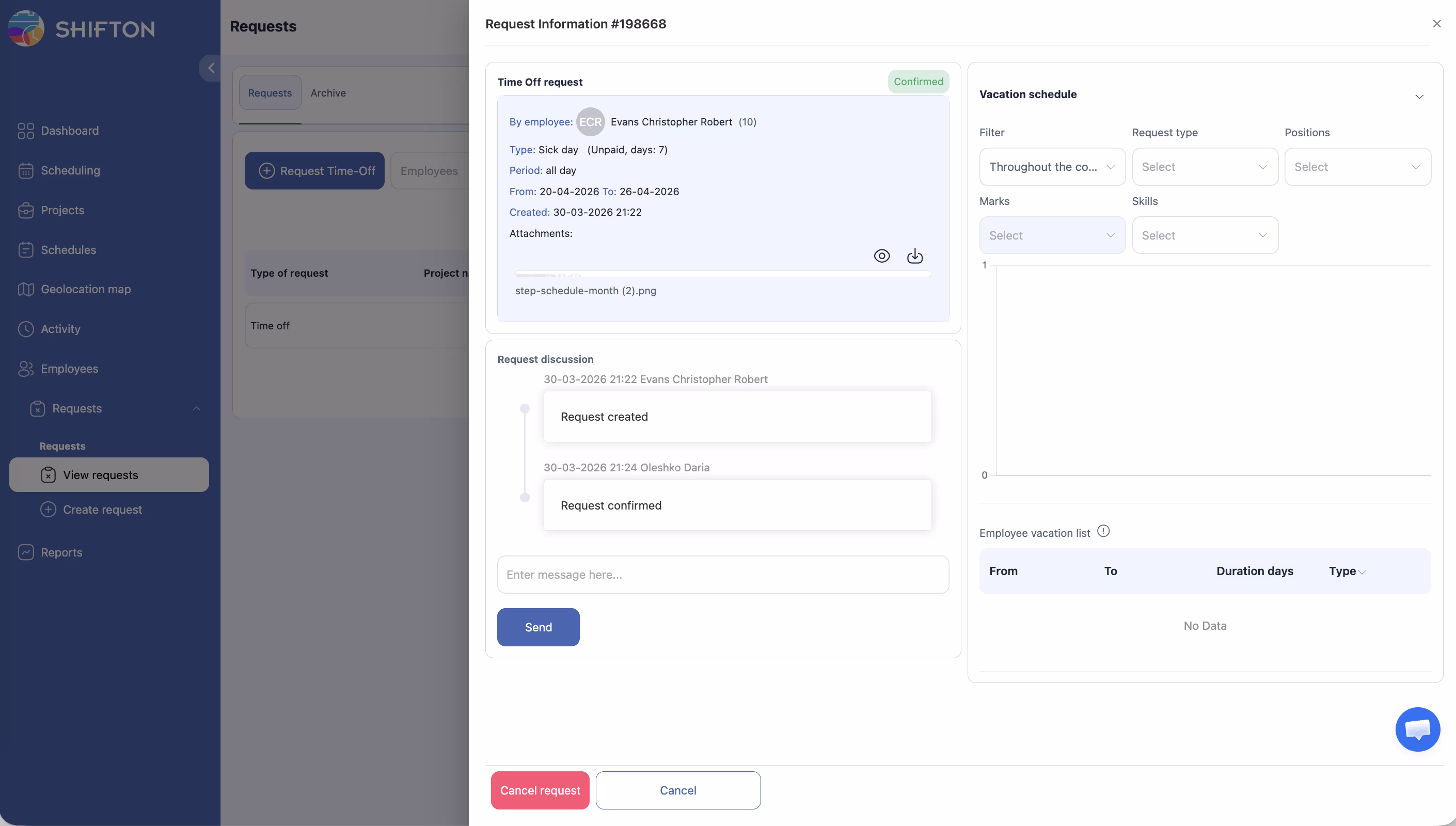Open Reports in the sidebar
The width and height of the screenshot is (1456, 826).
(x=61, y=552)
